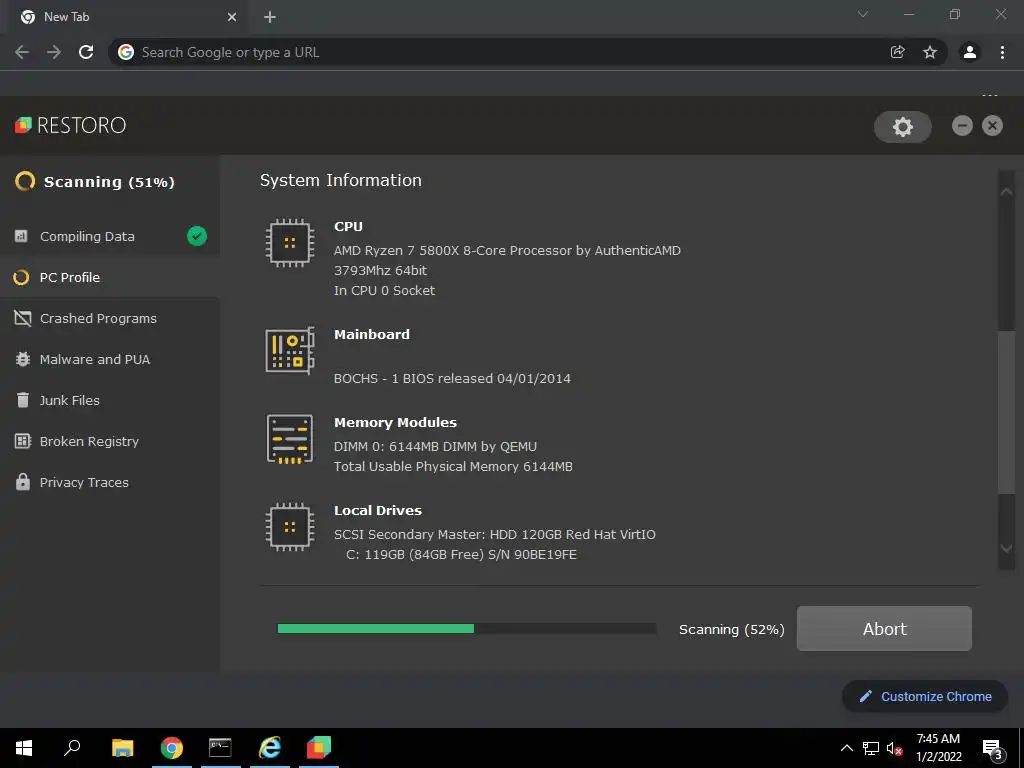Viewport: 1024px width, 768px height.
Task: Open Chrome three-dot menu
Action: point(1002,52)
